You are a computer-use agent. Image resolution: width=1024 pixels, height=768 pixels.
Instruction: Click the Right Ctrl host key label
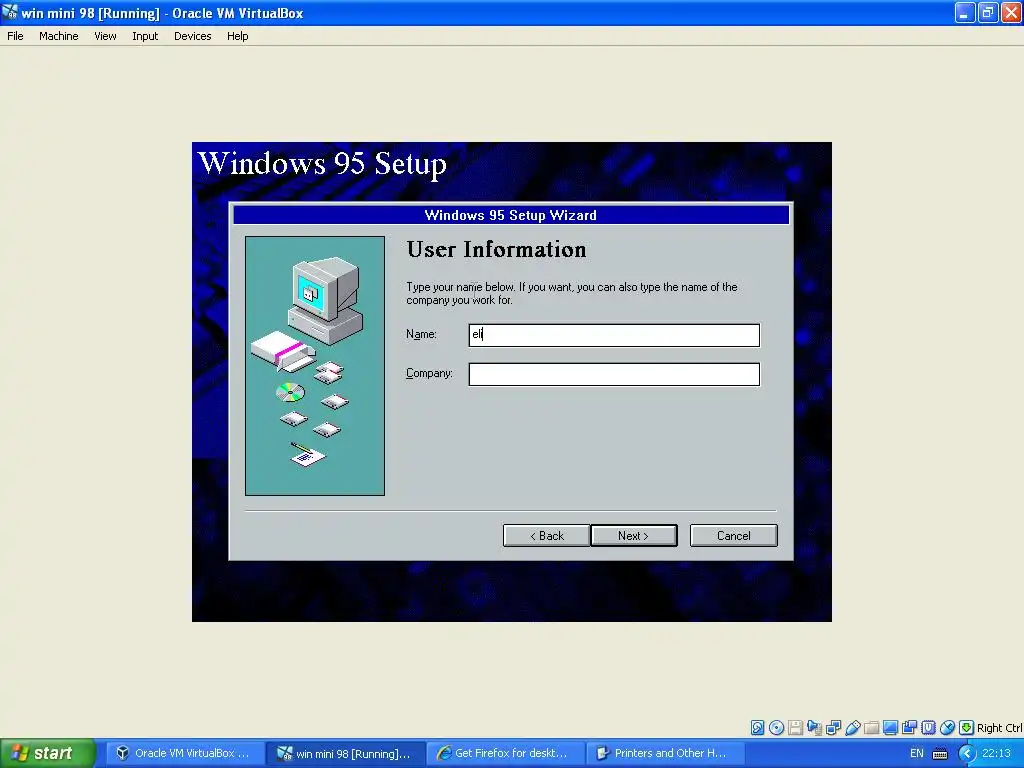[999, 728]
